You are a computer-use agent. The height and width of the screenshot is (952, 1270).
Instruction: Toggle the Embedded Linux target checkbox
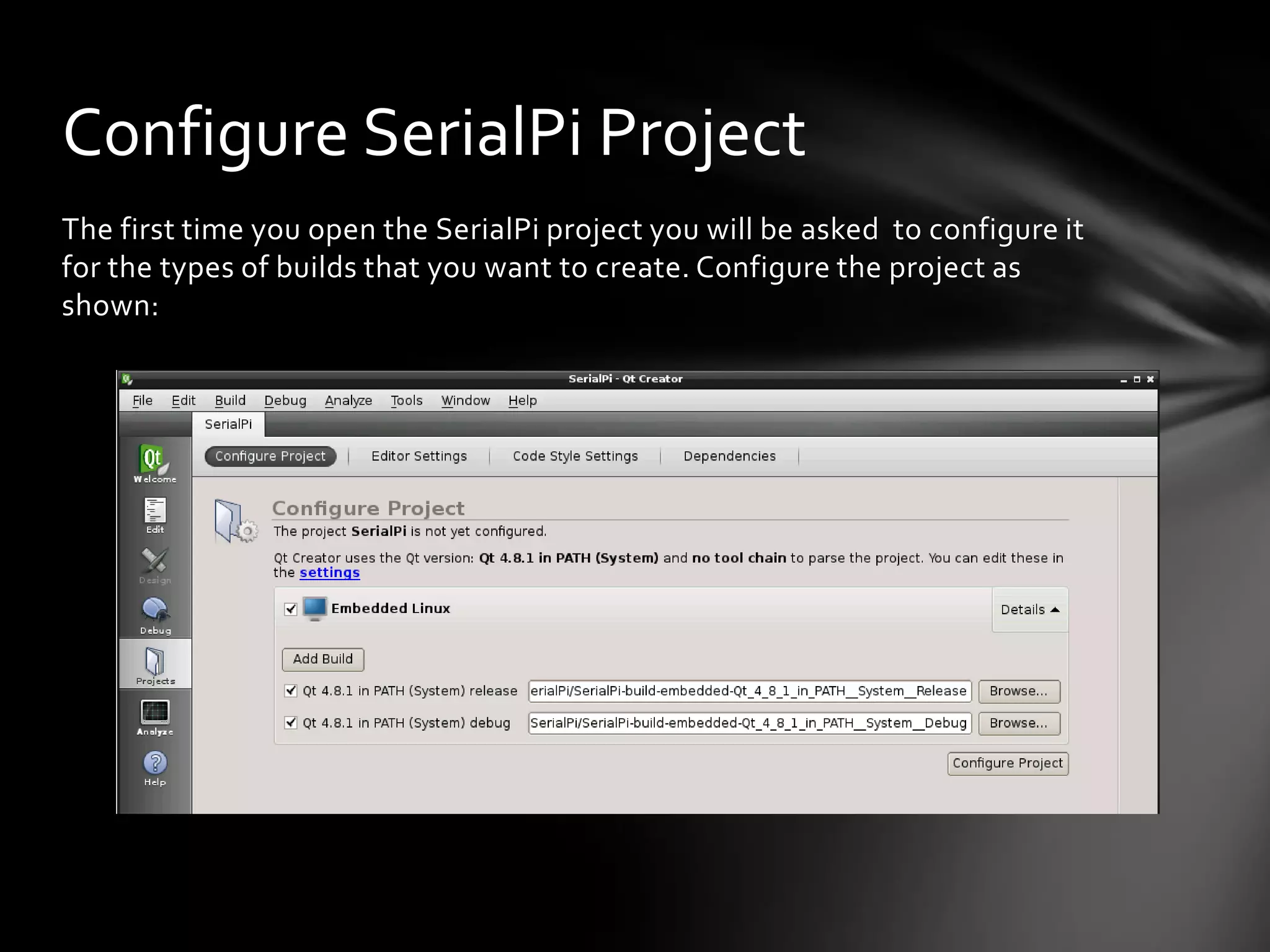coord(290,609)
